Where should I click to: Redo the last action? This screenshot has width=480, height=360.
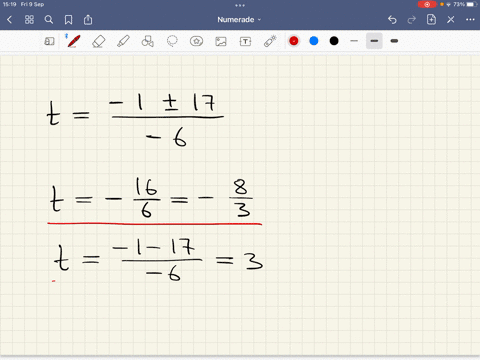412,20
